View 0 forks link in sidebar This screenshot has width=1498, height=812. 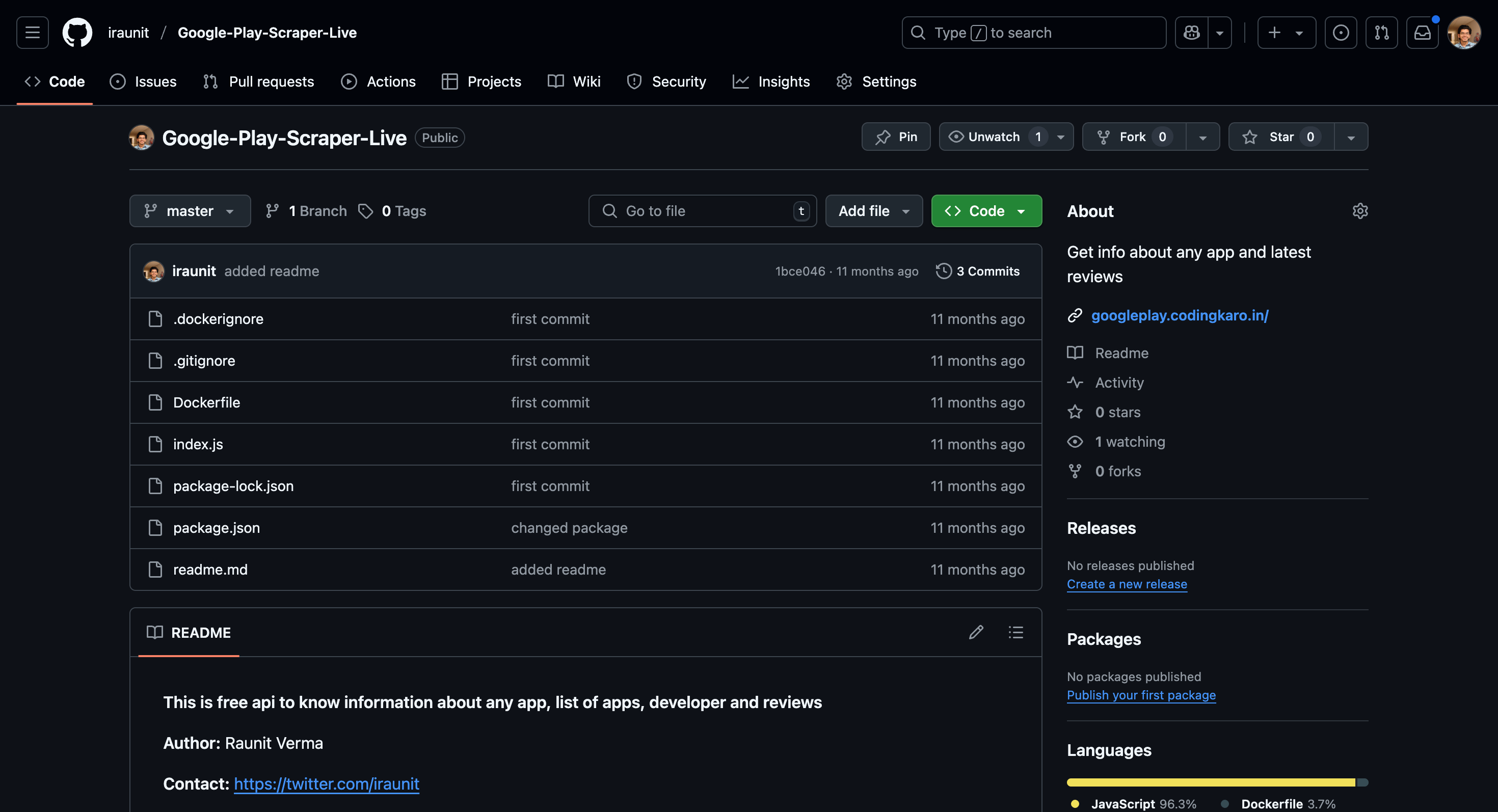(1104, 471)
